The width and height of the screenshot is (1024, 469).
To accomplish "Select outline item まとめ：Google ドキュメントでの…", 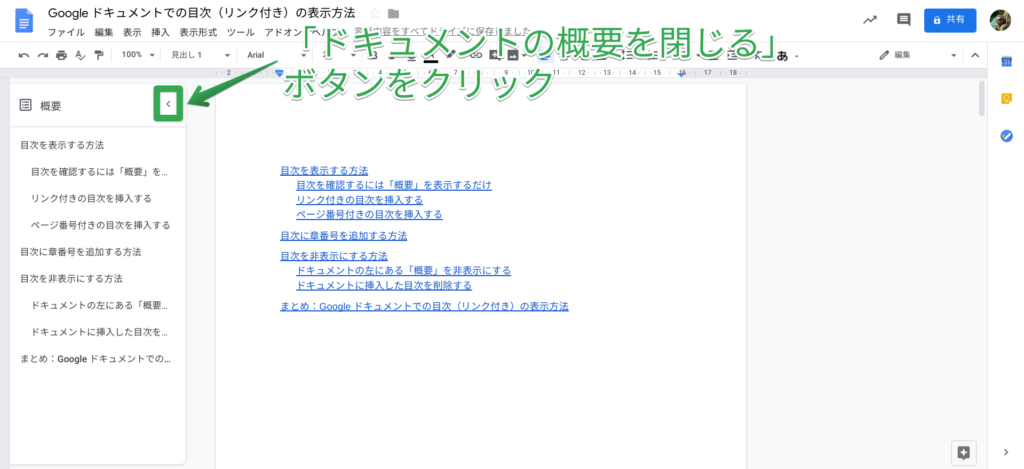I will tap(95, 359).
